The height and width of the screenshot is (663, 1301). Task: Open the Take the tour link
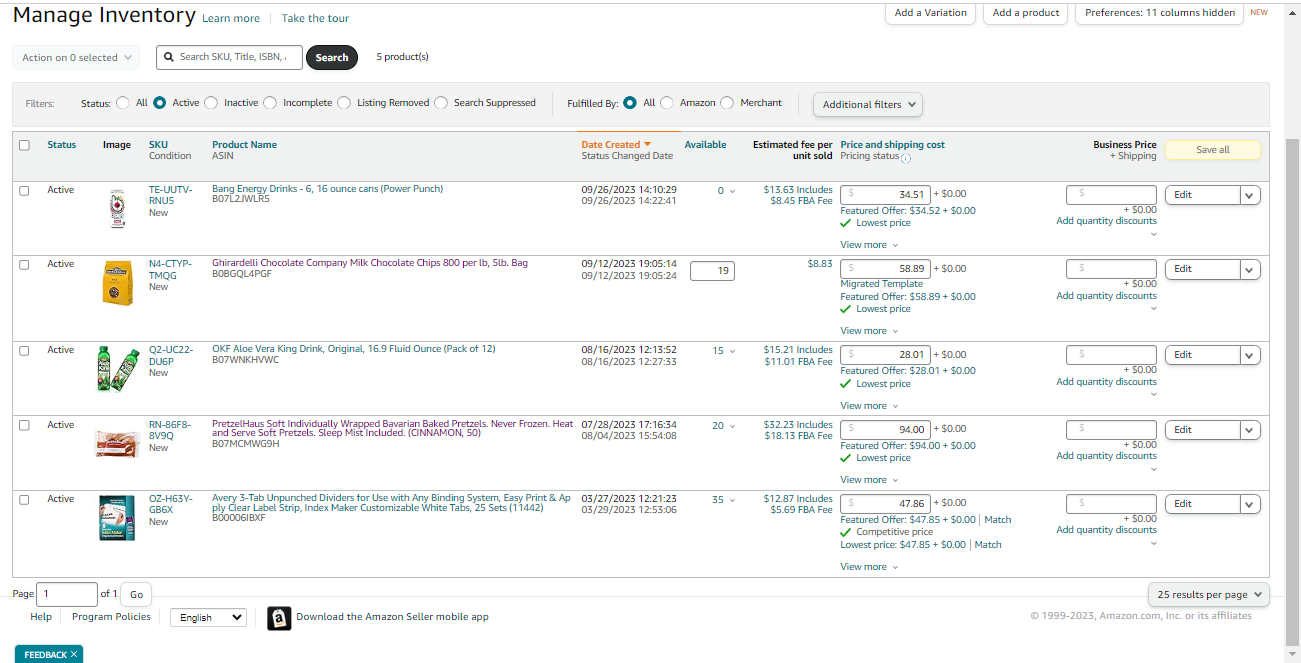click(x=315, y=18)
